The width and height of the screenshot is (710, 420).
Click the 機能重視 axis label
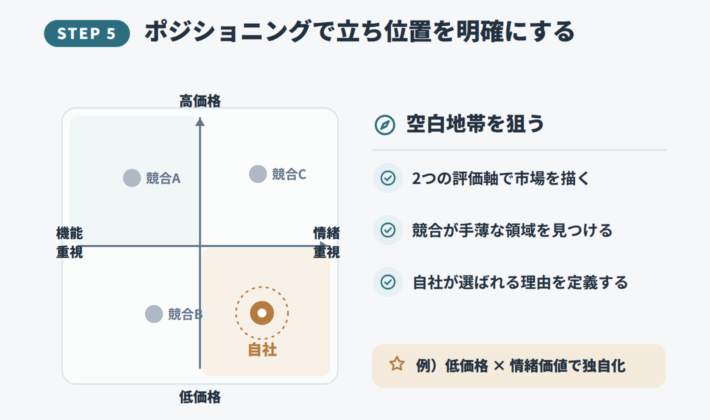coord(69,243)
